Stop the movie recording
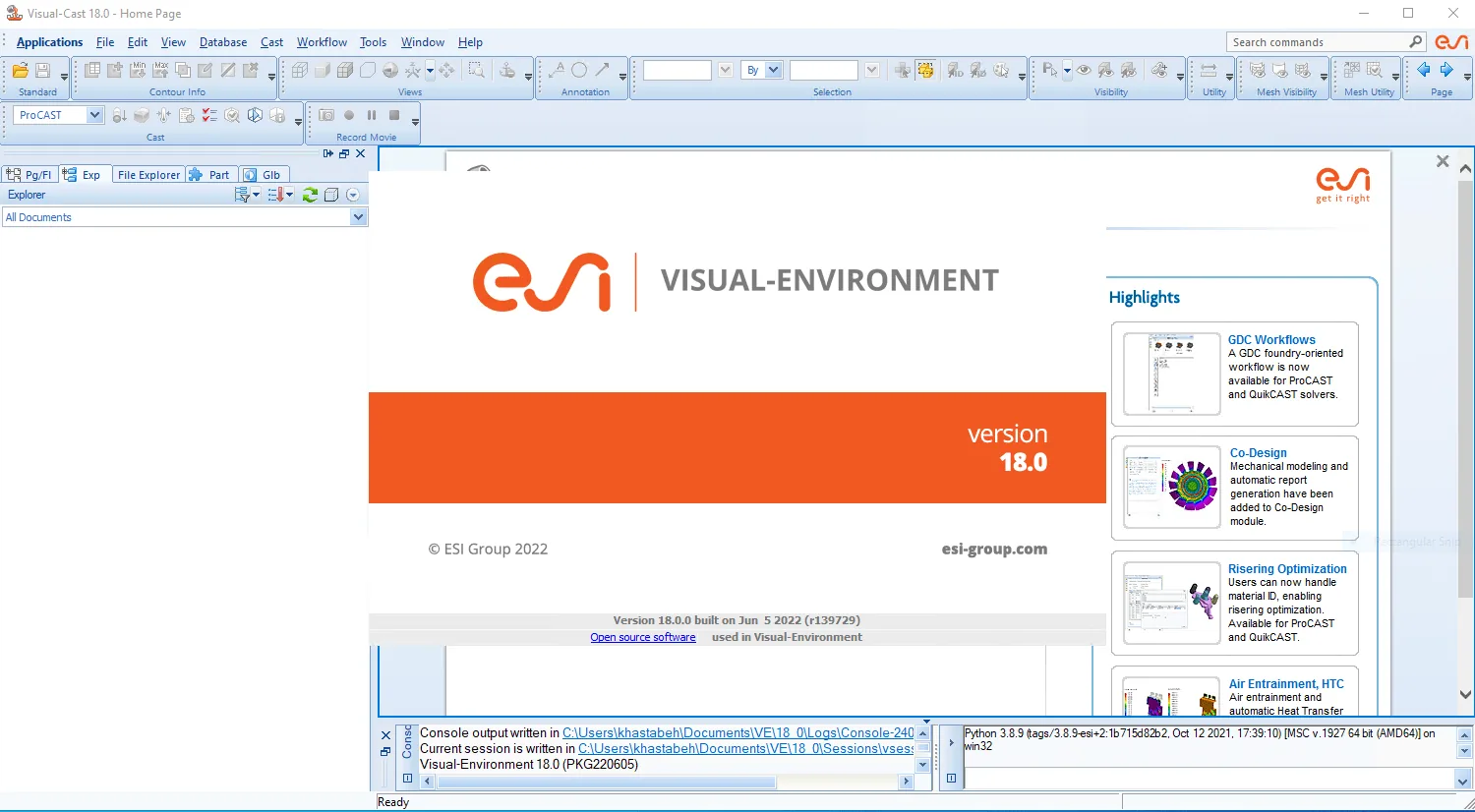 pyautogui.click(x=394, y=116)
